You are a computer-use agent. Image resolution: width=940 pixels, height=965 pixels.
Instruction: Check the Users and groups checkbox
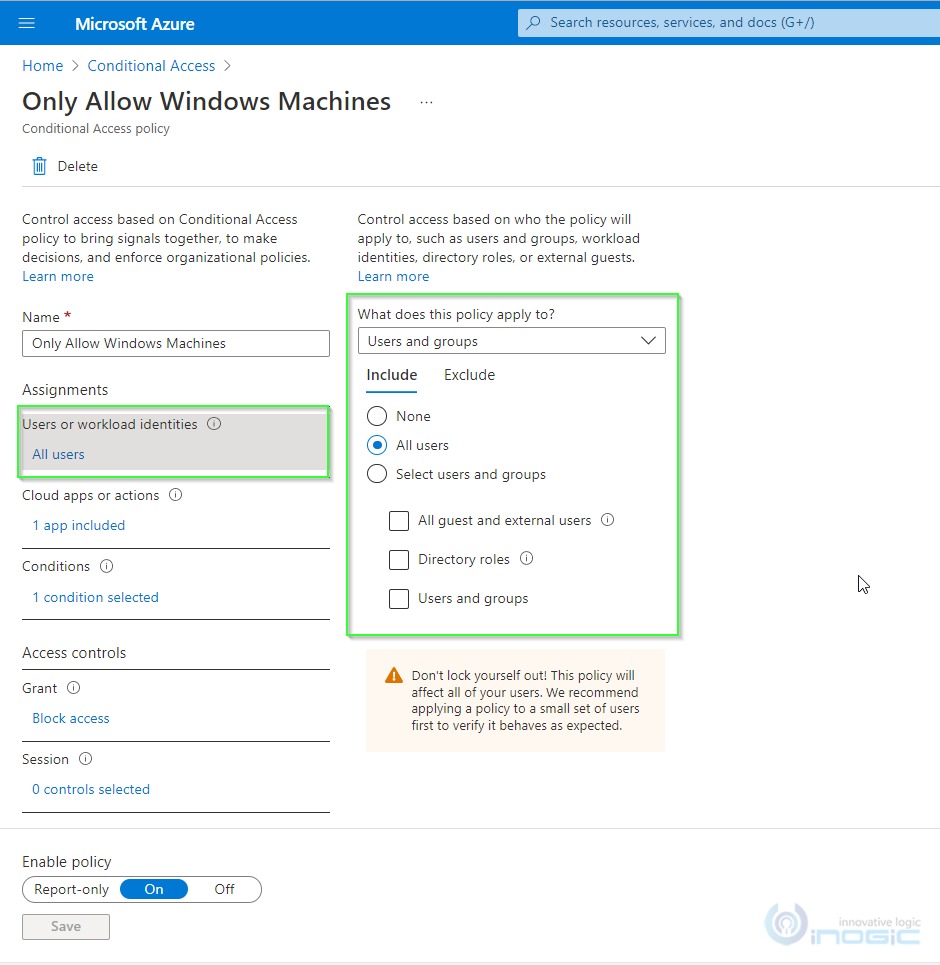pos(399,598)
